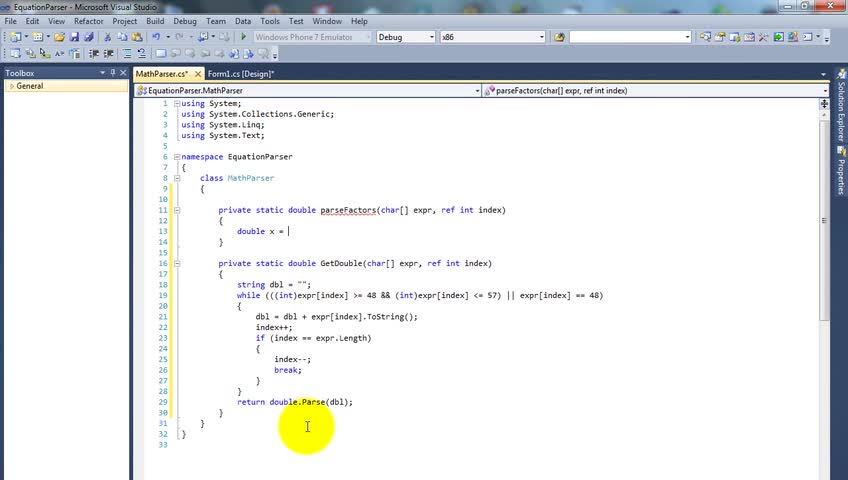This screenshot has height=480, width=848.
Task: Collapse the class MathParser outline block
Action: point(177,178)
